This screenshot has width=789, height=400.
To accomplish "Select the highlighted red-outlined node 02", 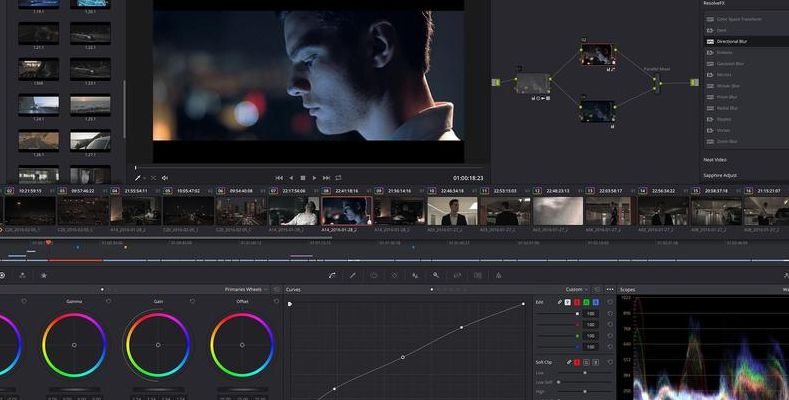I will click(598, 54).
